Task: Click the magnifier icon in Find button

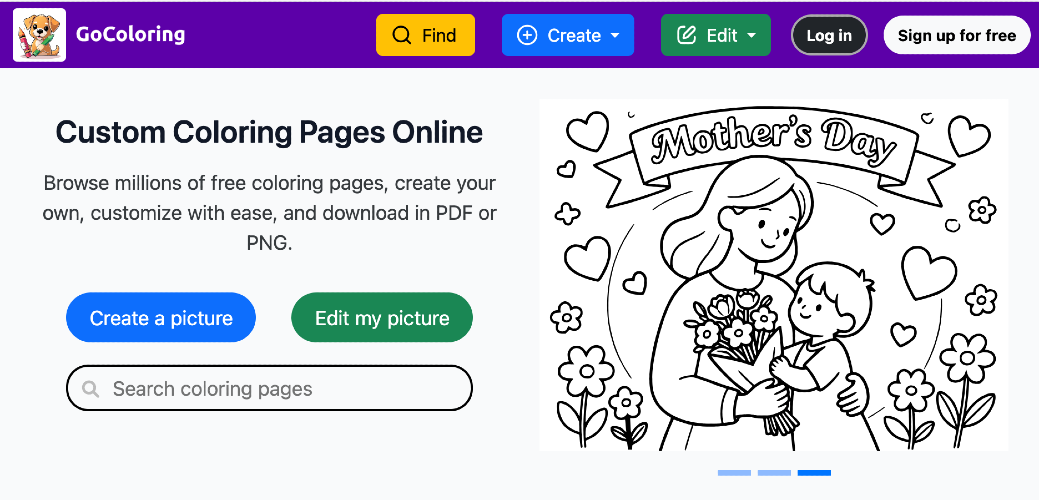Action: click(x=402, y=35)
